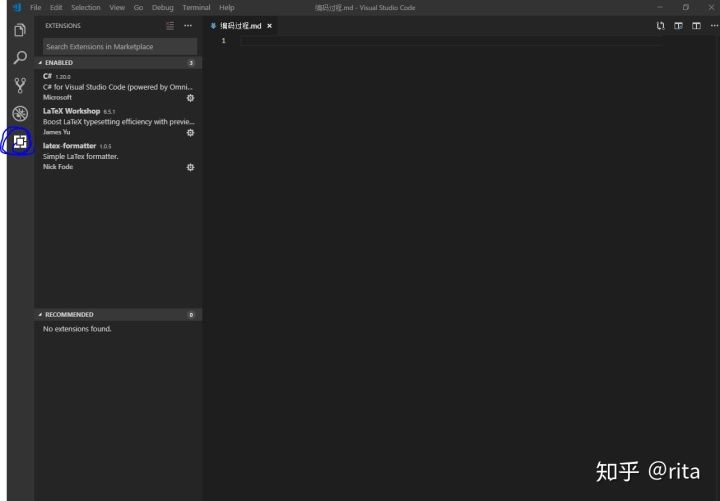
Task: Minimize the VS Code window
Action: tap(660, 7)
